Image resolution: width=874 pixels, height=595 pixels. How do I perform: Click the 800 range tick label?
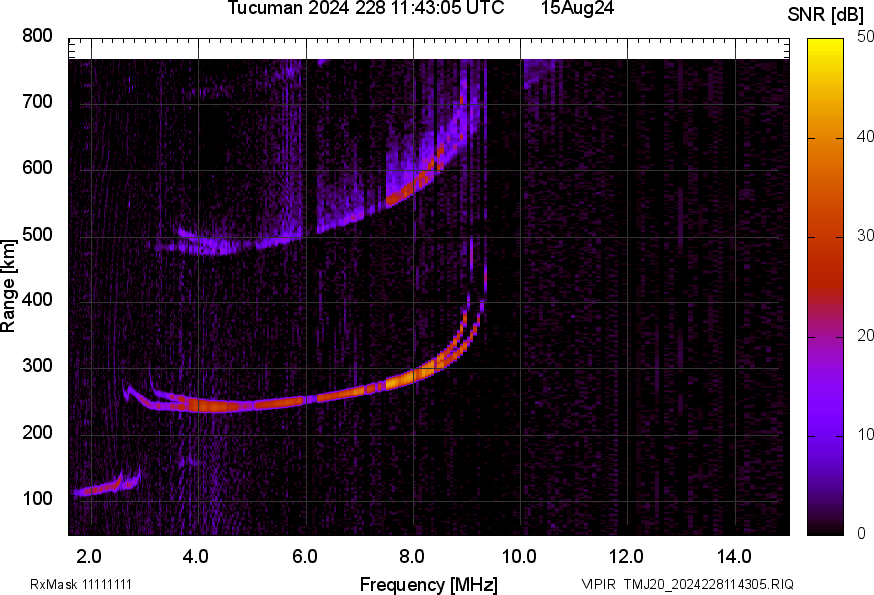[37, 36]
